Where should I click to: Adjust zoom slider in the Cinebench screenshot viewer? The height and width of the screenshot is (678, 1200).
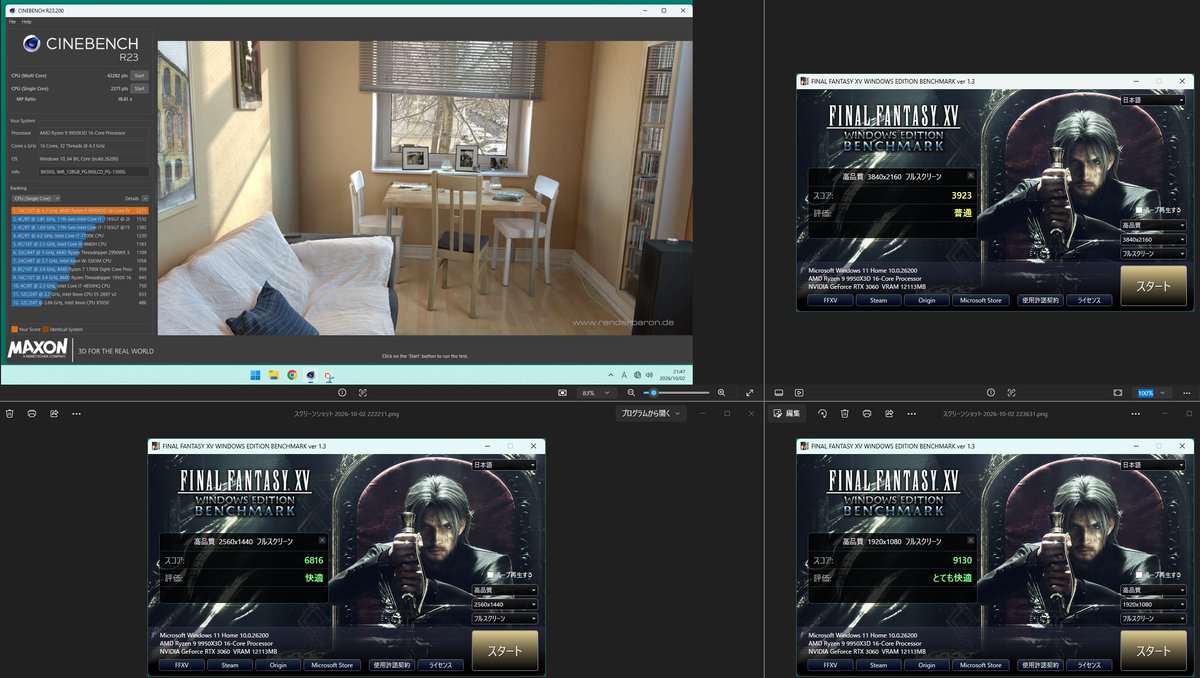point(677,393)
